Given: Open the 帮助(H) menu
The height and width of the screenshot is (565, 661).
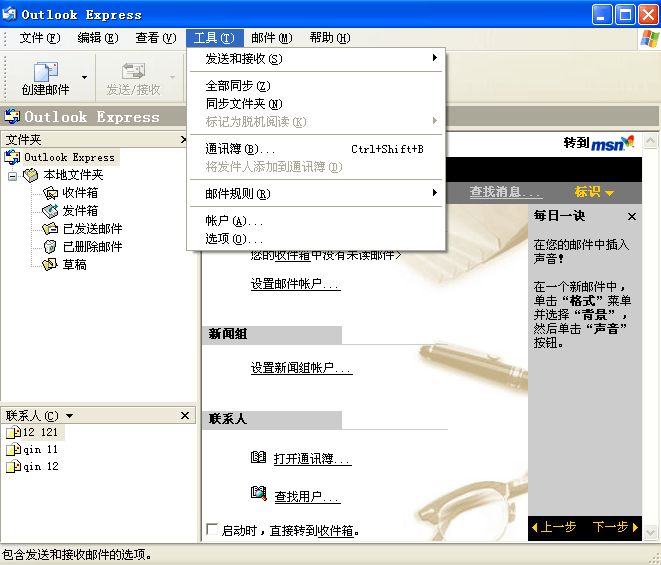Looking at the screenshot, I should 330,38.
